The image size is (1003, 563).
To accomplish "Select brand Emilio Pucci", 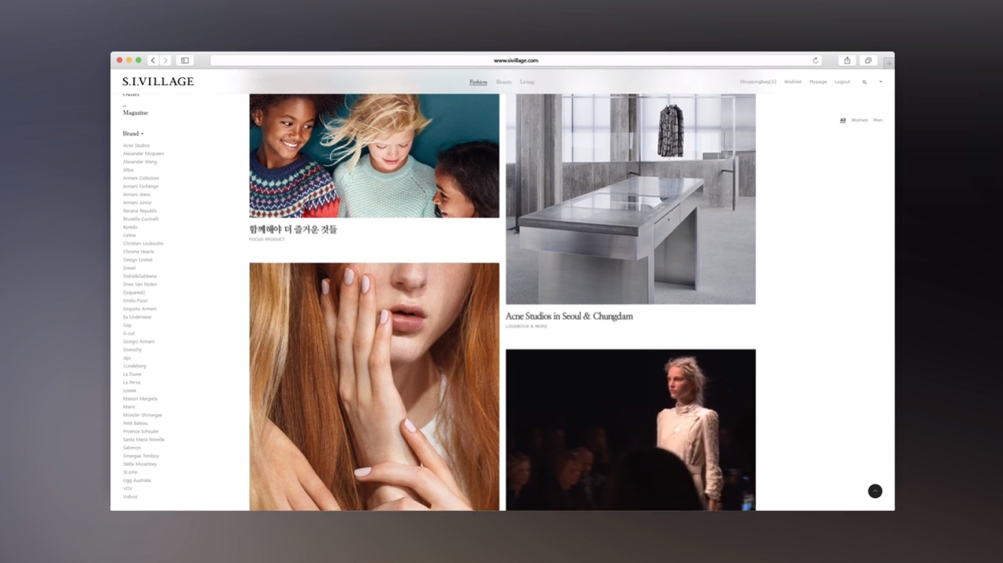I will (135, 301).
